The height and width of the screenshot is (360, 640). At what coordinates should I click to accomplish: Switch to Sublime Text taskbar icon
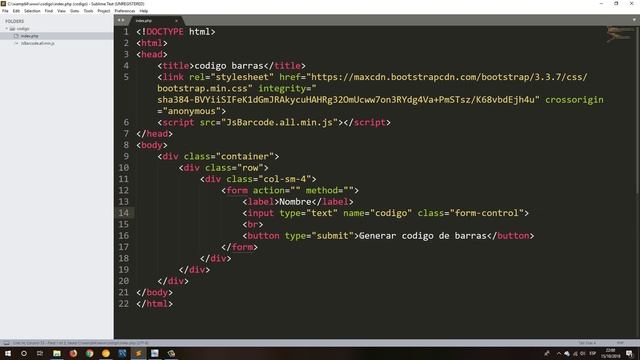138,353
